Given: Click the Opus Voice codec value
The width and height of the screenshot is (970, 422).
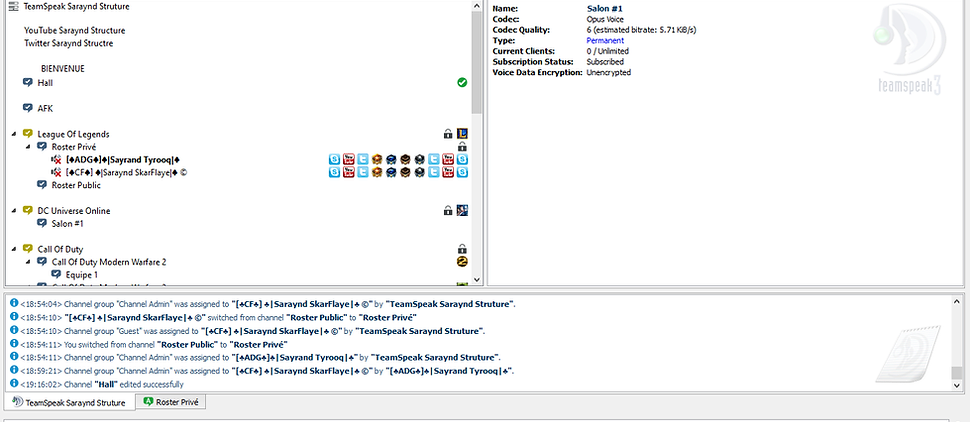Looking at the screenshot, I should tap(605, 19).
